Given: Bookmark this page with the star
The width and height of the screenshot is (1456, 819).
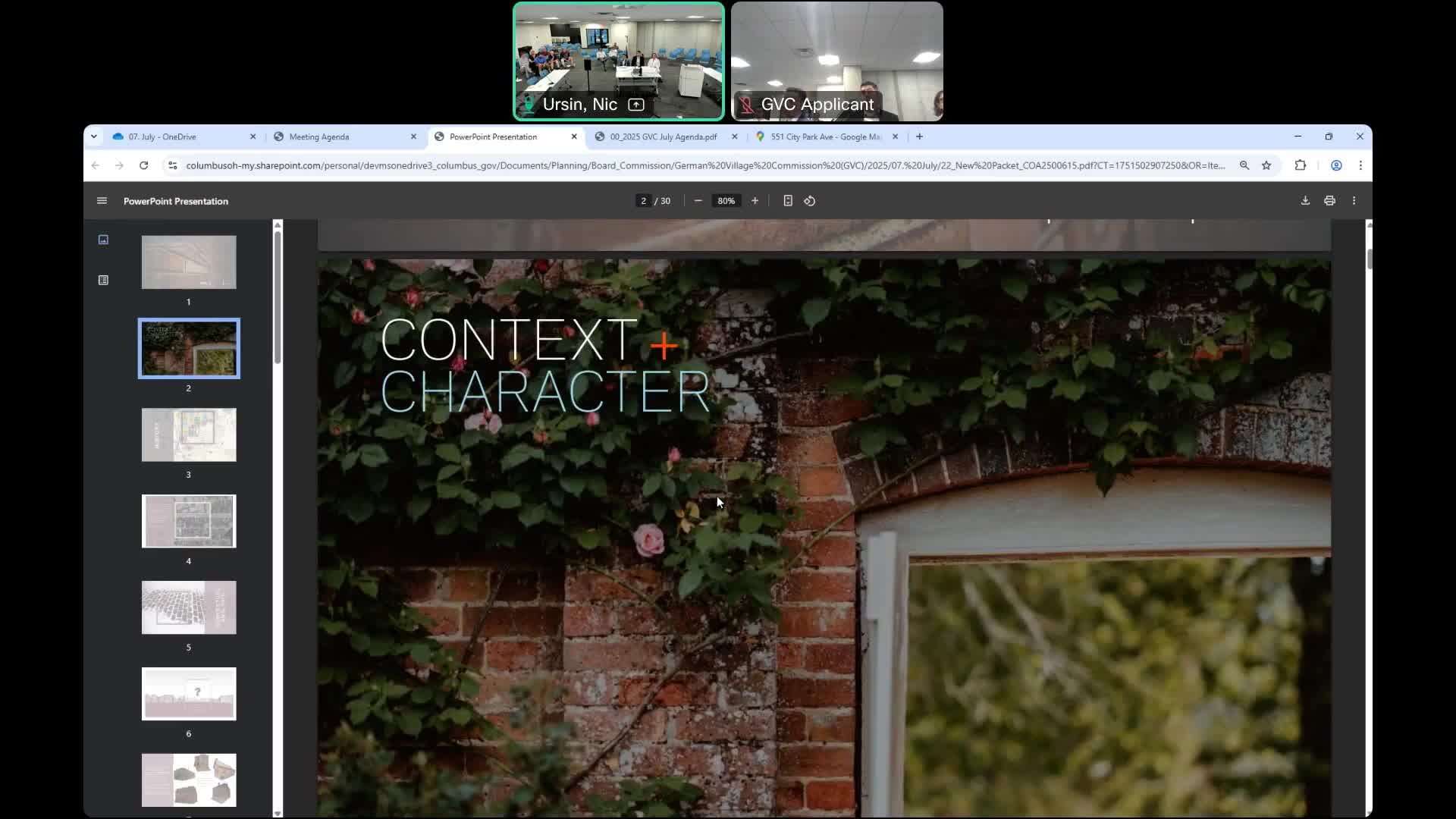Looking at the screenshot, I should (1266, 165).
